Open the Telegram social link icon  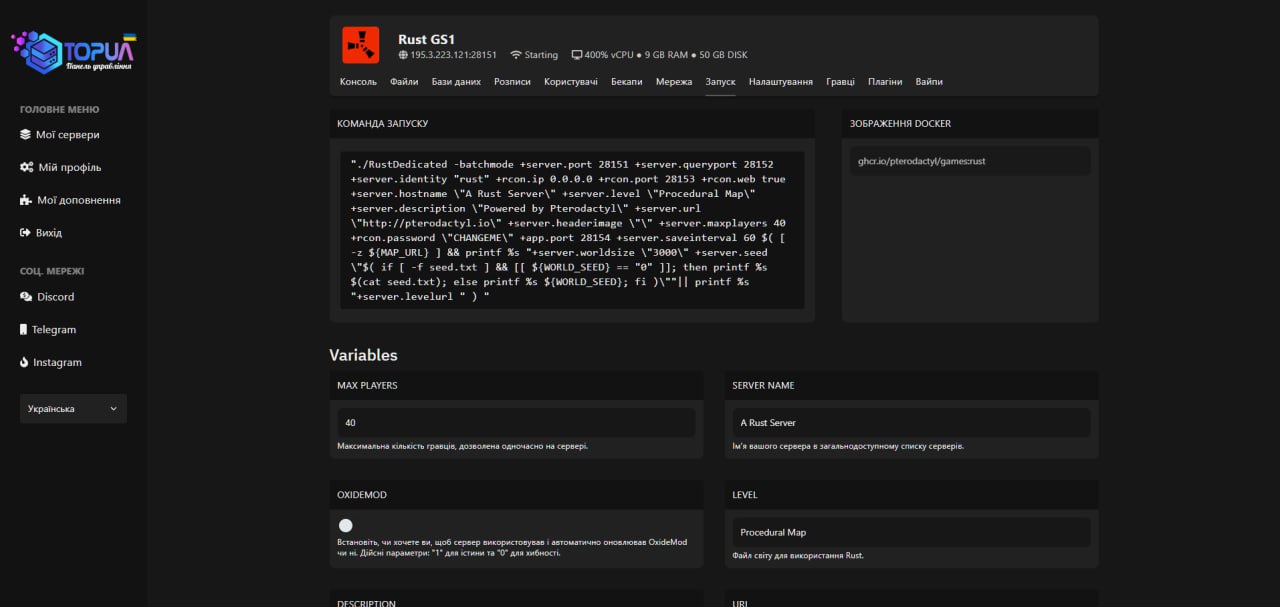tap(24, 330)
